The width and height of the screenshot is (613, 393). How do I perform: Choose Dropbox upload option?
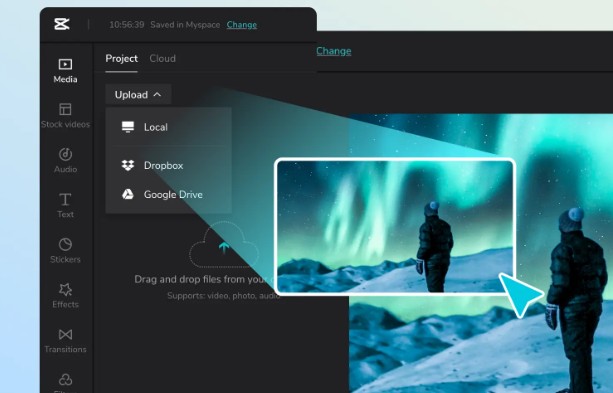coord(169,165)
